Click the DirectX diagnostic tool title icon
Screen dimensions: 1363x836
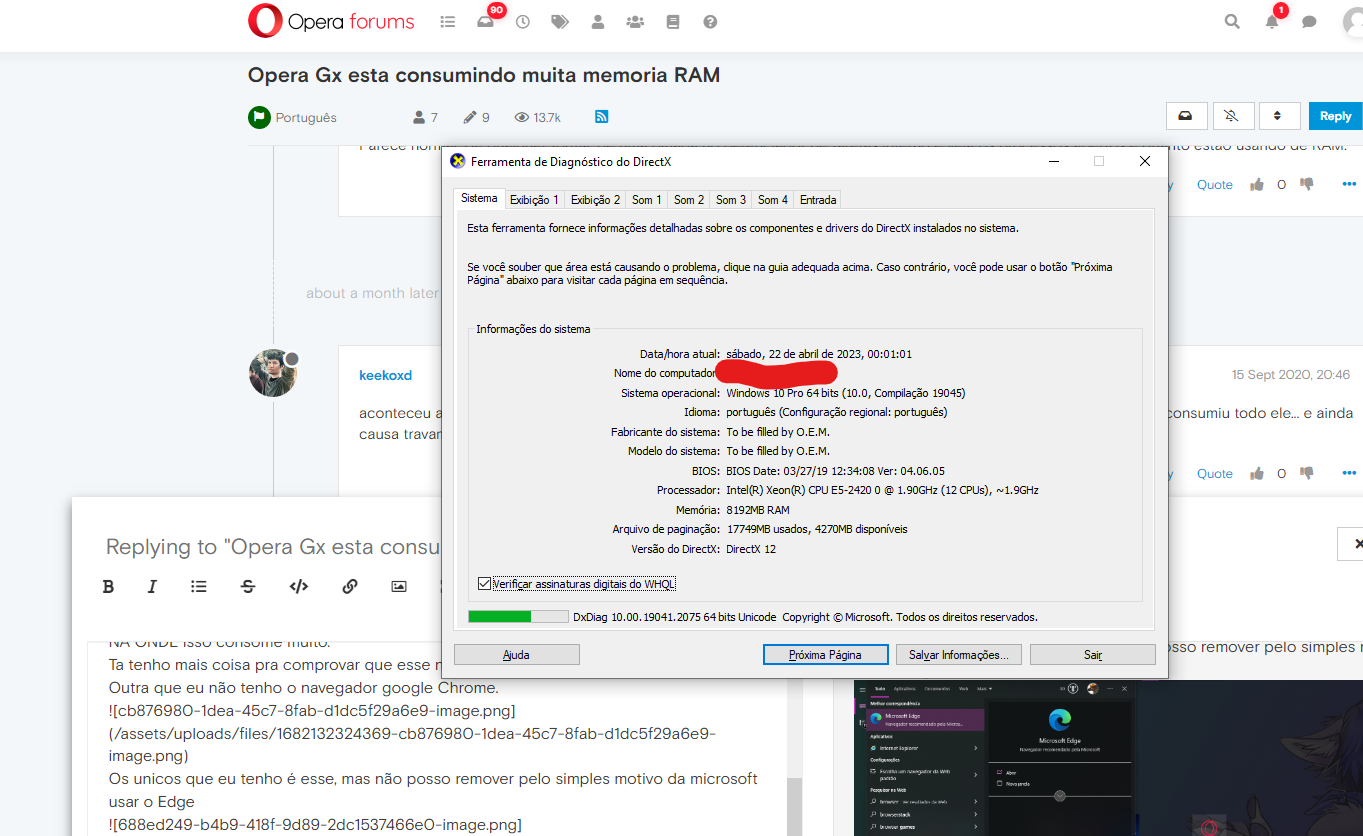pos(458,161)
